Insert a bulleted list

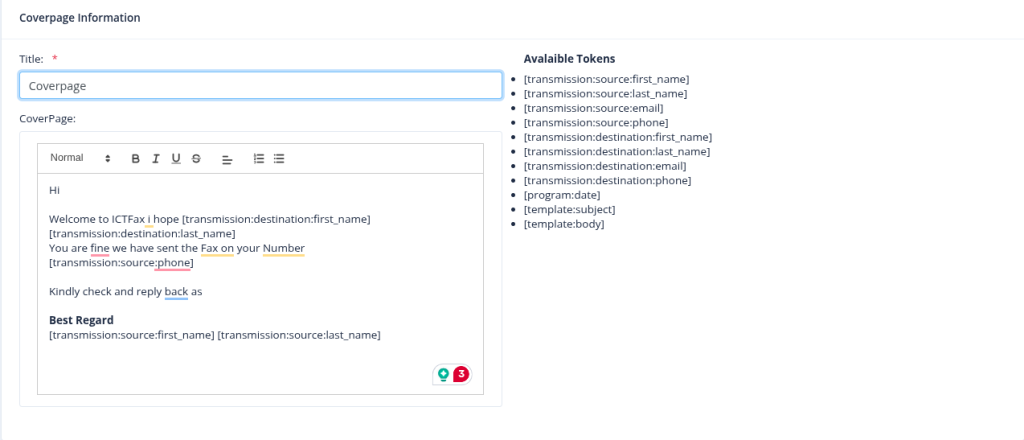click(279, 158)
